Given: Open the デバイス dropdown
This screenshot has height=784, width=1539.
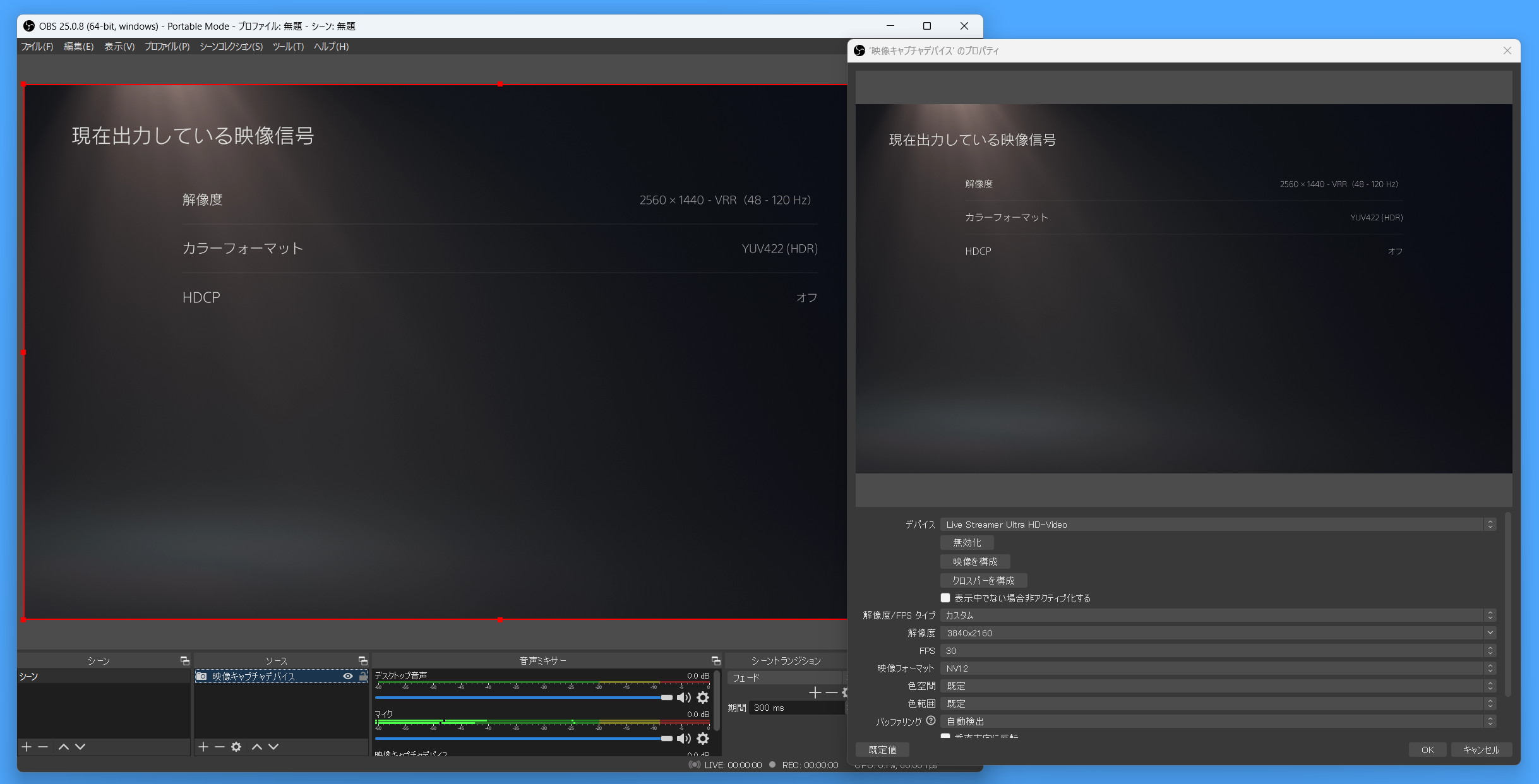Looking at the screenshot, I should pos(1218,525).
